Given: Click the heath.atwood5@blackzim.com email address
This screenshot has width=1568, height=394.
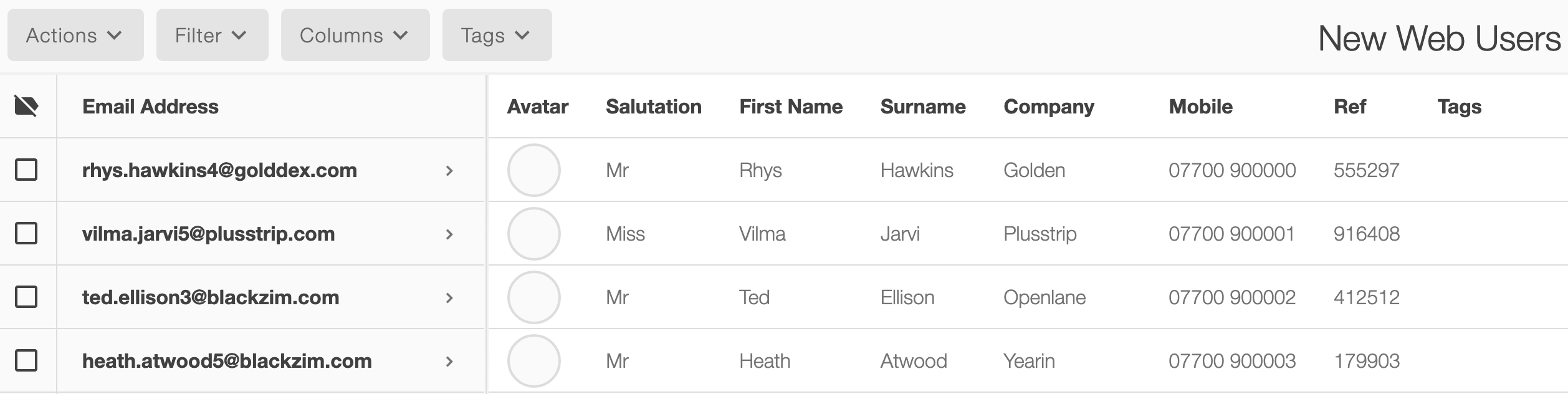Looking at the screenshot, I should (227, 361).
